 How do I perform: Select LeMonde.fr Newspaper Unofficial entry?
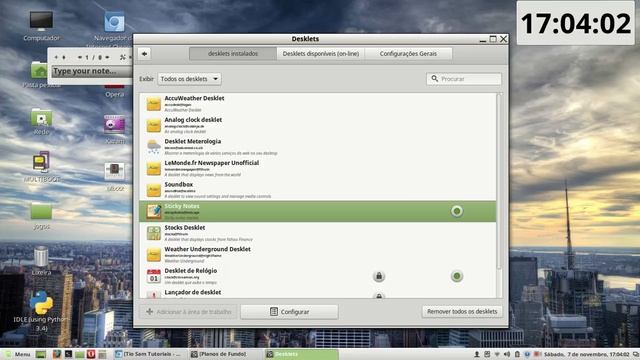318,168
